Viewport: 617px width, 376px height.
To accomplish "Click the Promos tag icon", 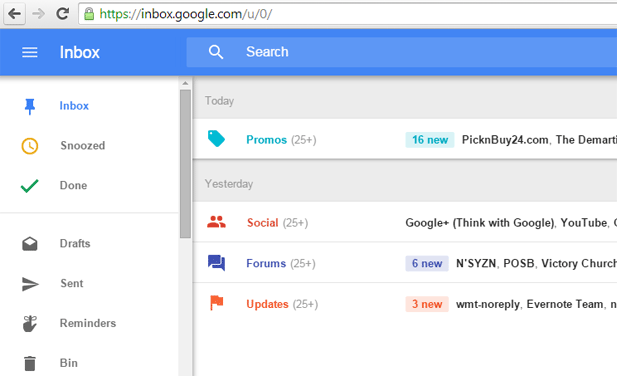I will click(216, 138).
